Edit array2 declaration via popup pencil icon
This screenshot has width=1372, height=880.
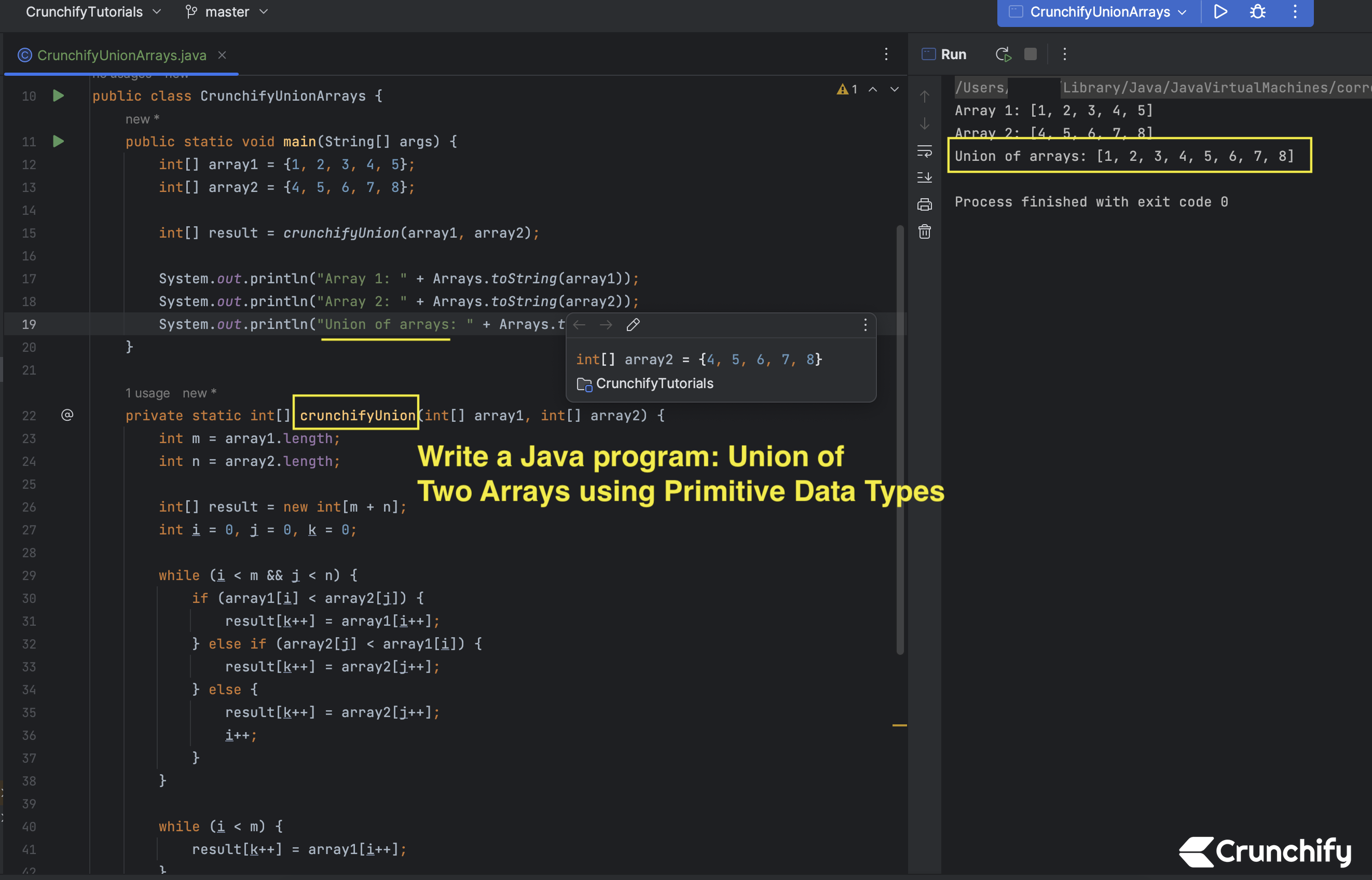coord(633,325)
